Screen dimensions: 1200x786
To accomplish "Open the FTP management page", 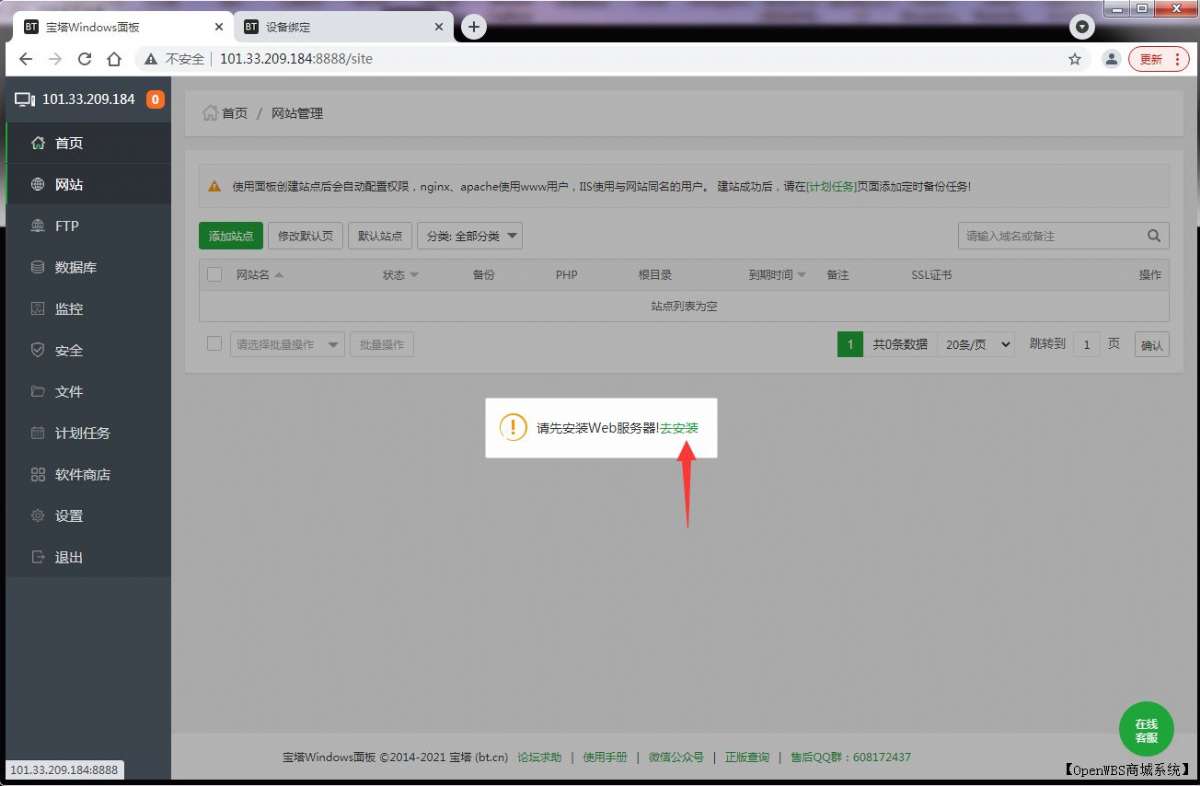I will click(x=64, y=225).
